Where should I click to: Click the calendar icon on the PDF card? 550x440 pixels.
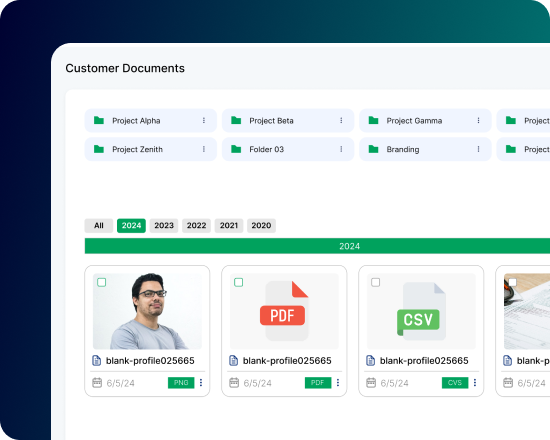click(x=234, y=382)
